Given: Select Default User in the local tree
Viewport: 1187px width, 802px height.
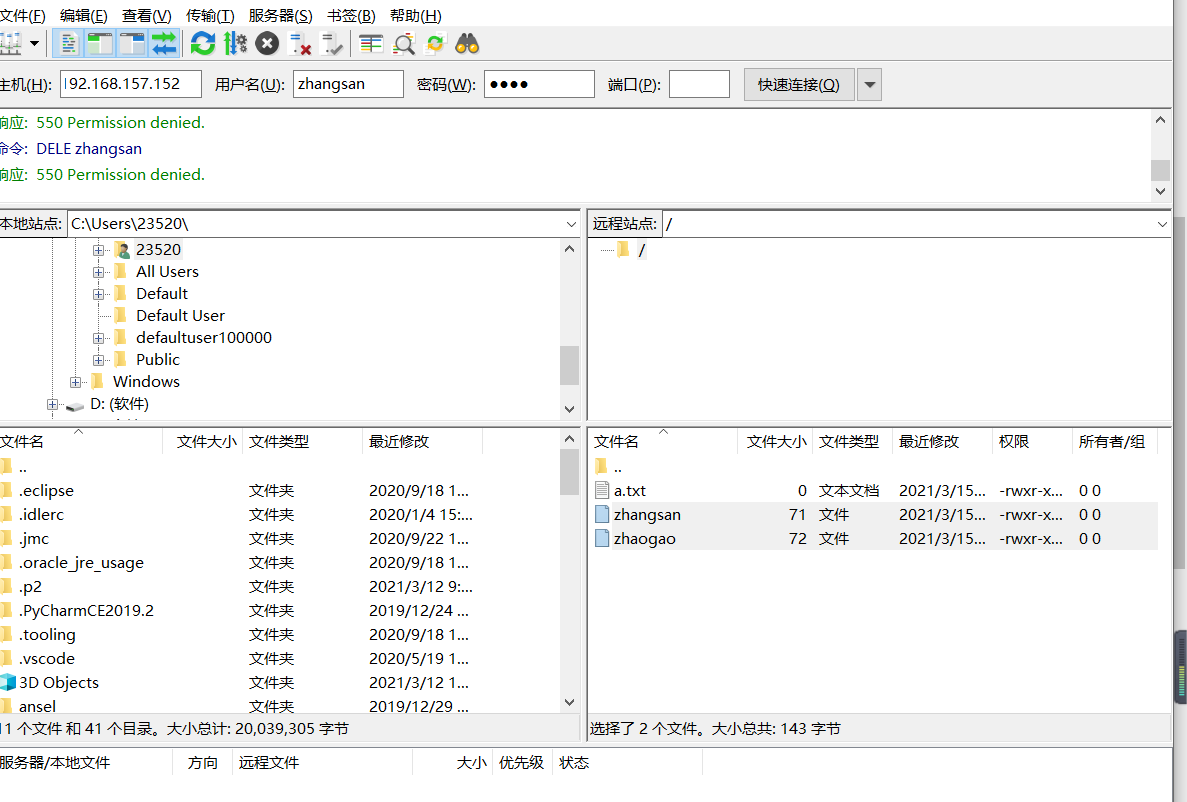Looking at the screenshot, I should [180, 316].
